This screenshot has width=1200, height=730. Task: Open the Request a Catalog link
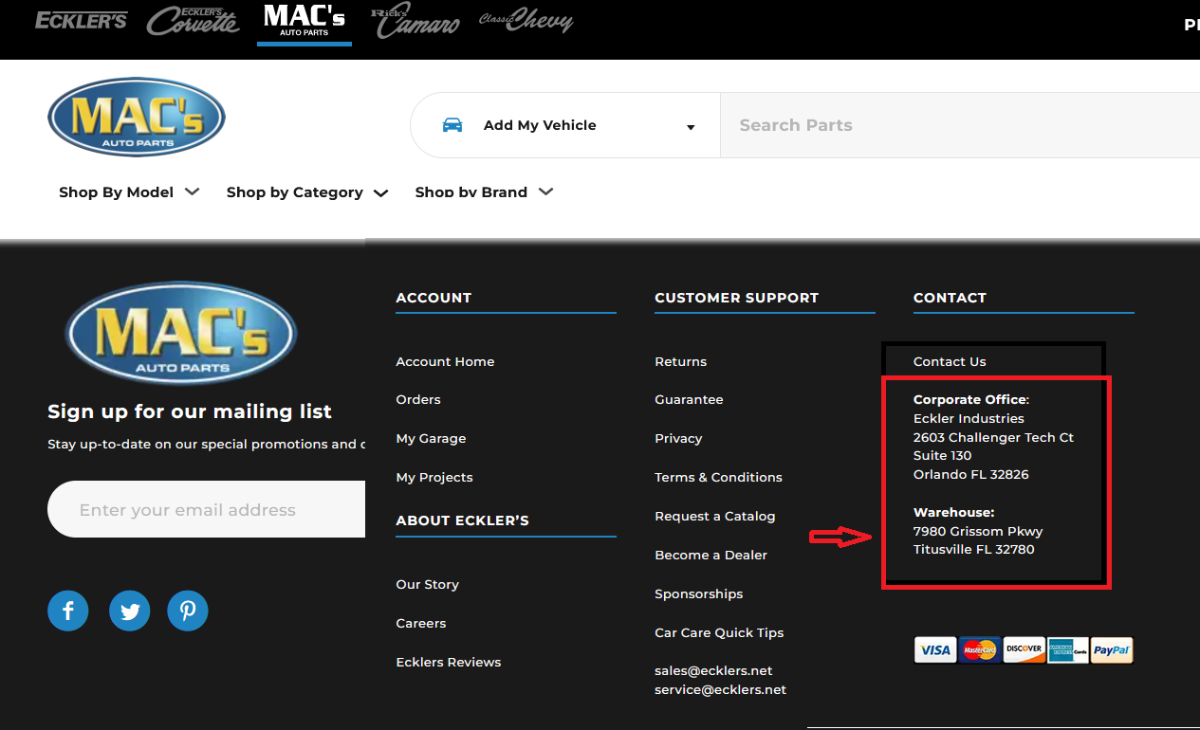pyautogui.click(x=714, y=516)
